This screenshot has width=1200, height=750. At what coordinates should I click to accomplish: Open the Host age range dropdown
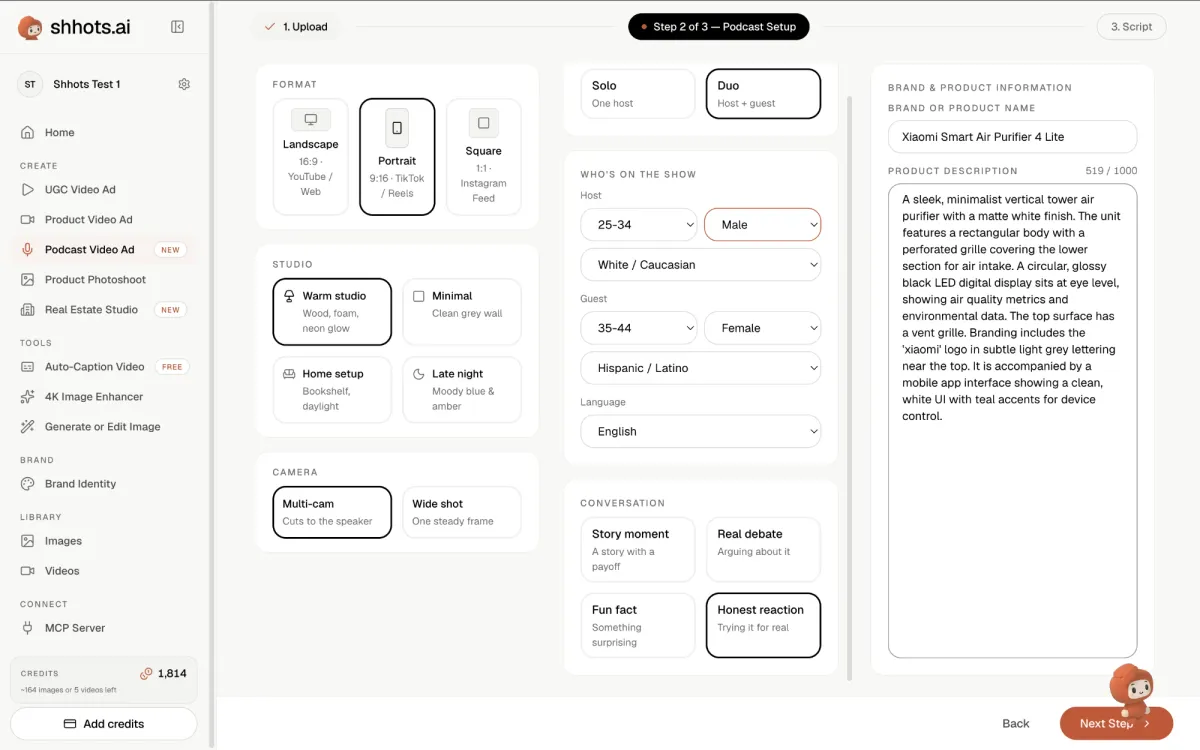pos(639,225)
